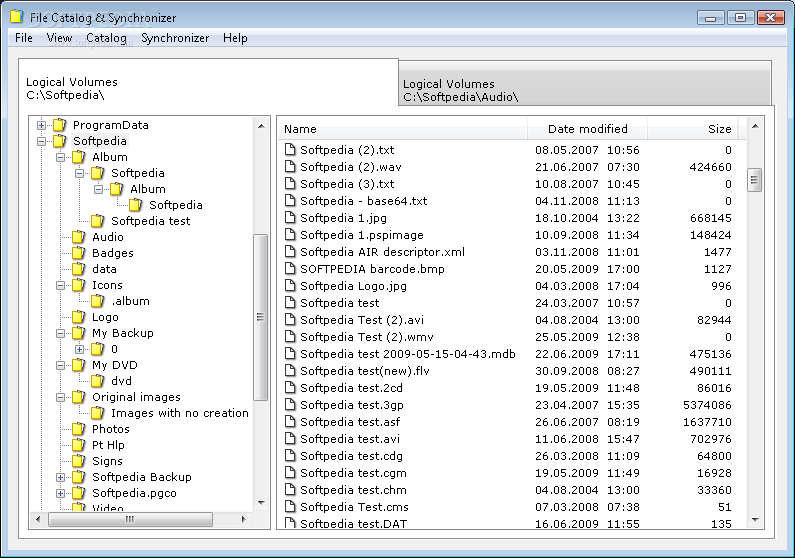Select the Softpedia test.cdg file
795x558 pixels.
click(351, 456)
